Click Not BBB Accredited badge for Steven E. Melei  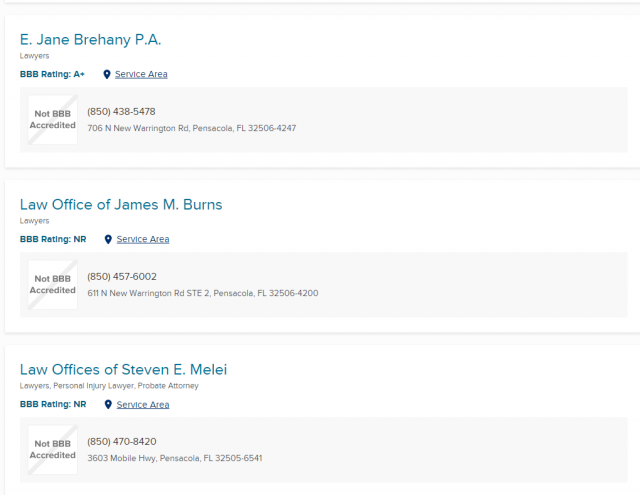point(53,449)
